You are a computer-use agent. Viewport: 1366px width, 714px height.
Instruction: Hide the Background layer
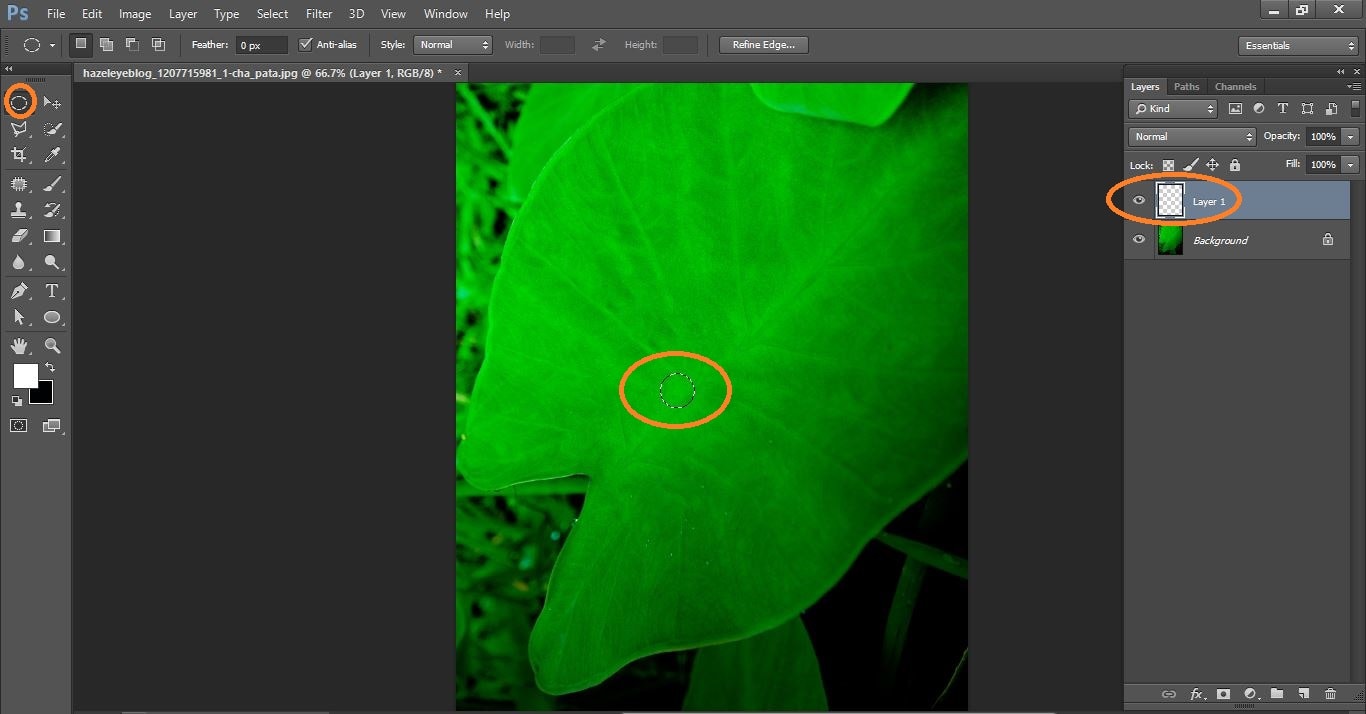click(x=1138, y=239)
